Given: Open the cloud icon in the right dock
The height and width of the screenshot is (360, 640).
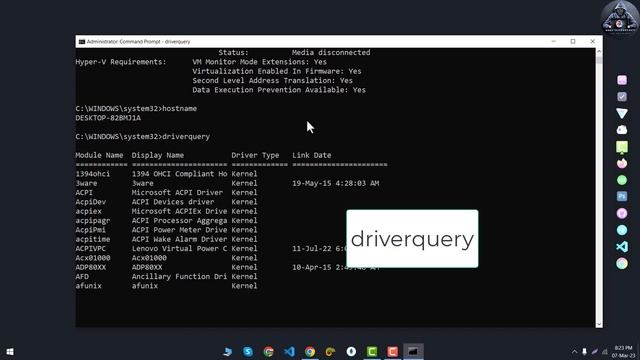Looking at the screenshot, I should click(622, 130).
